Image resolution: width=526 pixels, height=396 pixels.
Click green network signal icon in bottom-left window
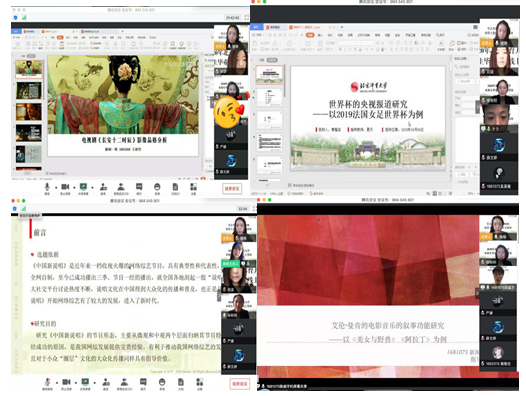pyautogui.click(x=24, y=209)
